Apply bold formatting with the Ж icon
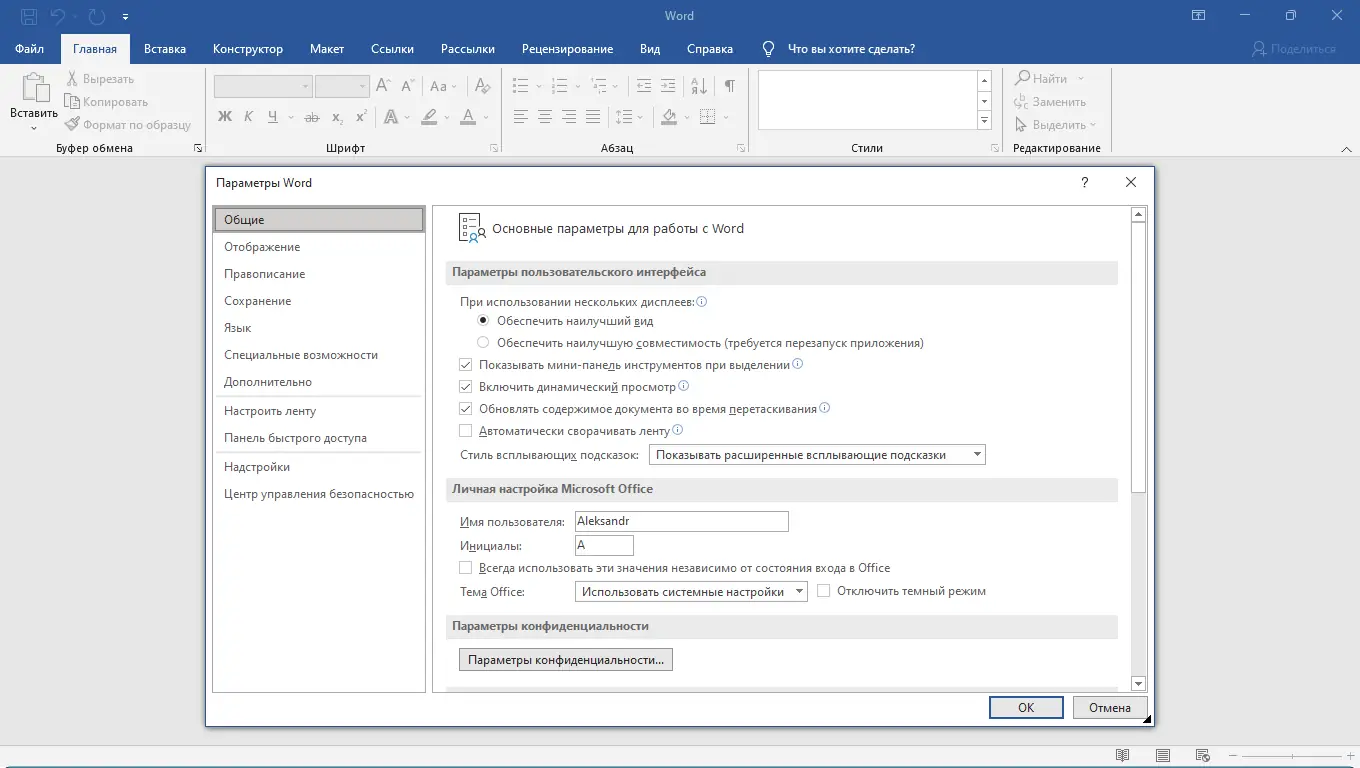This screenshot has height=768, width=1360. click(x=224, y=117)
